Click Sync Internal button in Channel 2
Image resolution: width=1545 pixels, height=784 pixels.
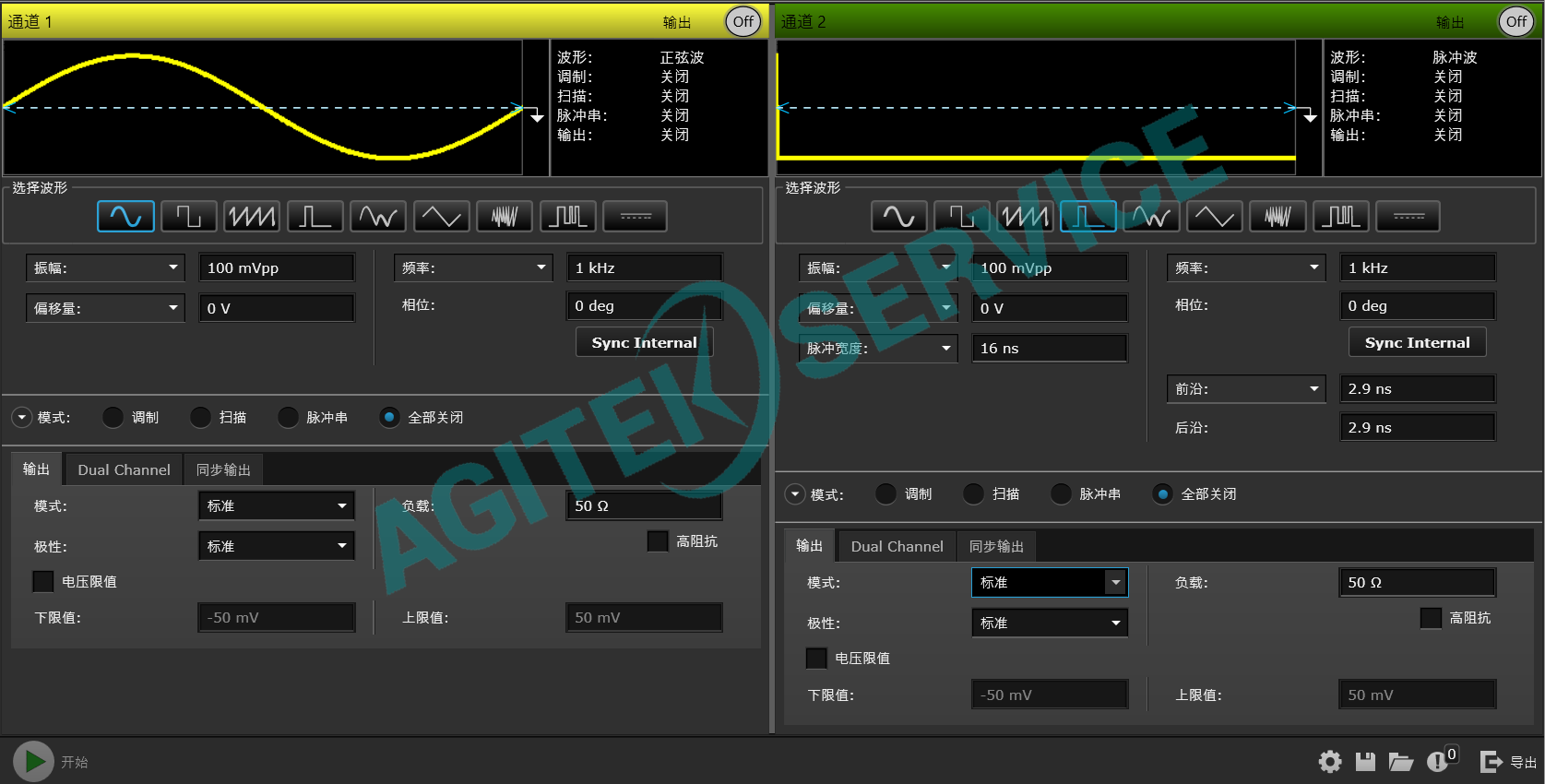point(1418,342)
